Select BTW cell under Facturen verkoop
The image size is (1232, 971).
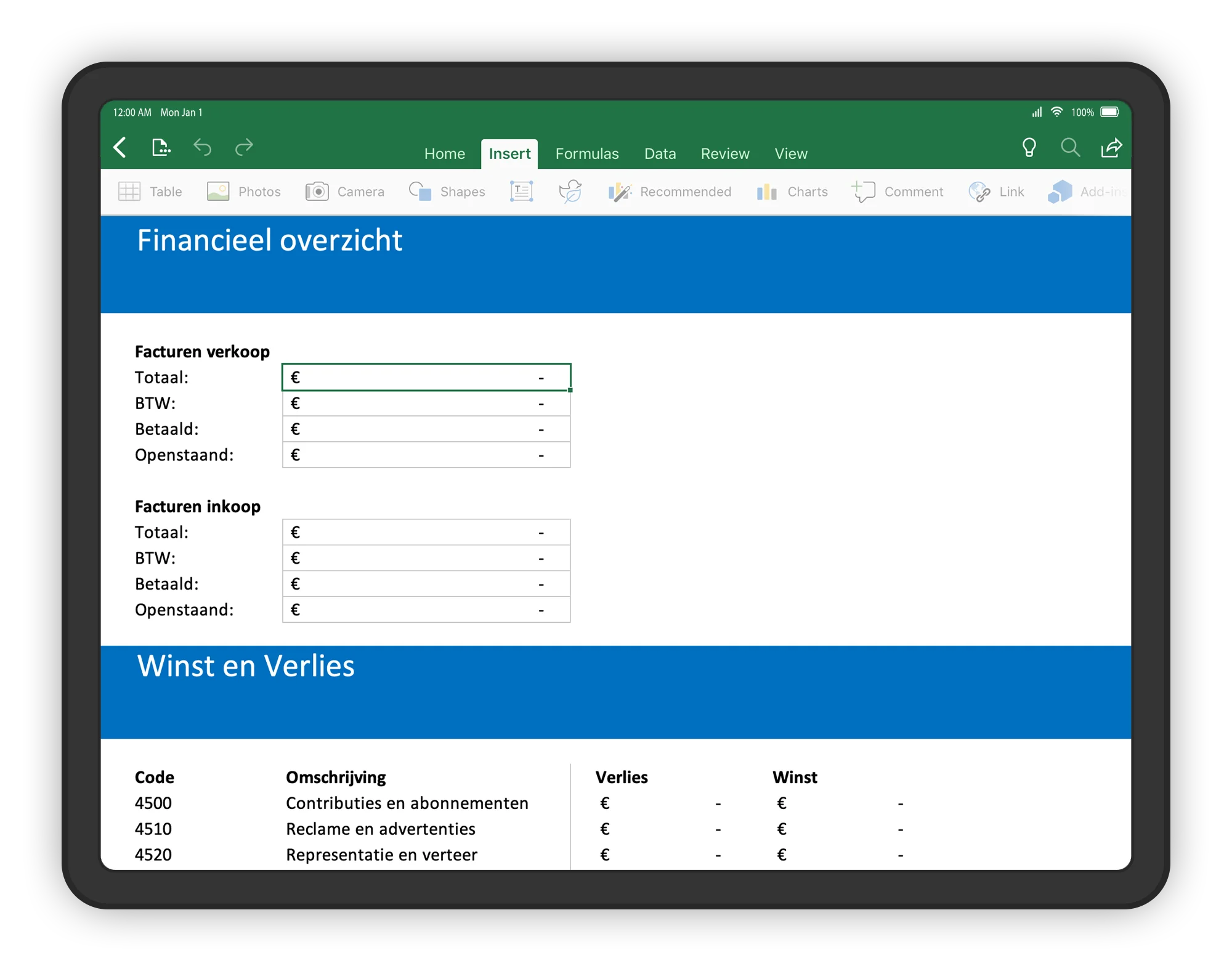426,403
